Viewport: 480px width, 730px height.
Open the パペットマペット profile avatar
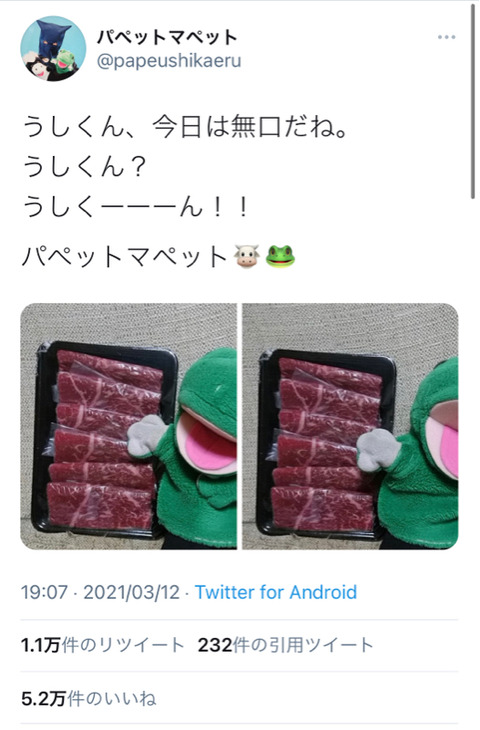click(x=53, y=48)
